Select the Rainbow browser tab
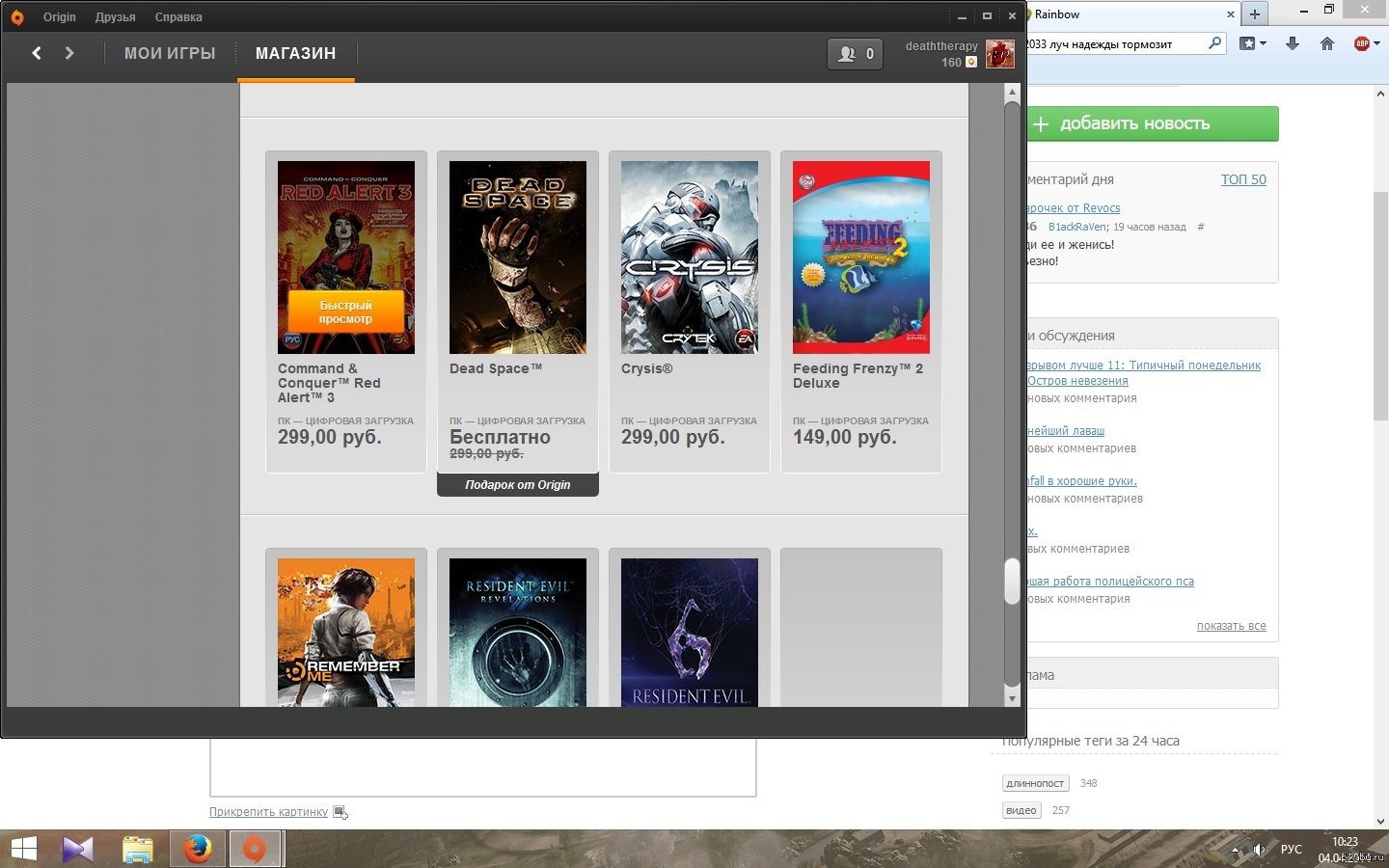1389x868 pixels. (1130, 14)
